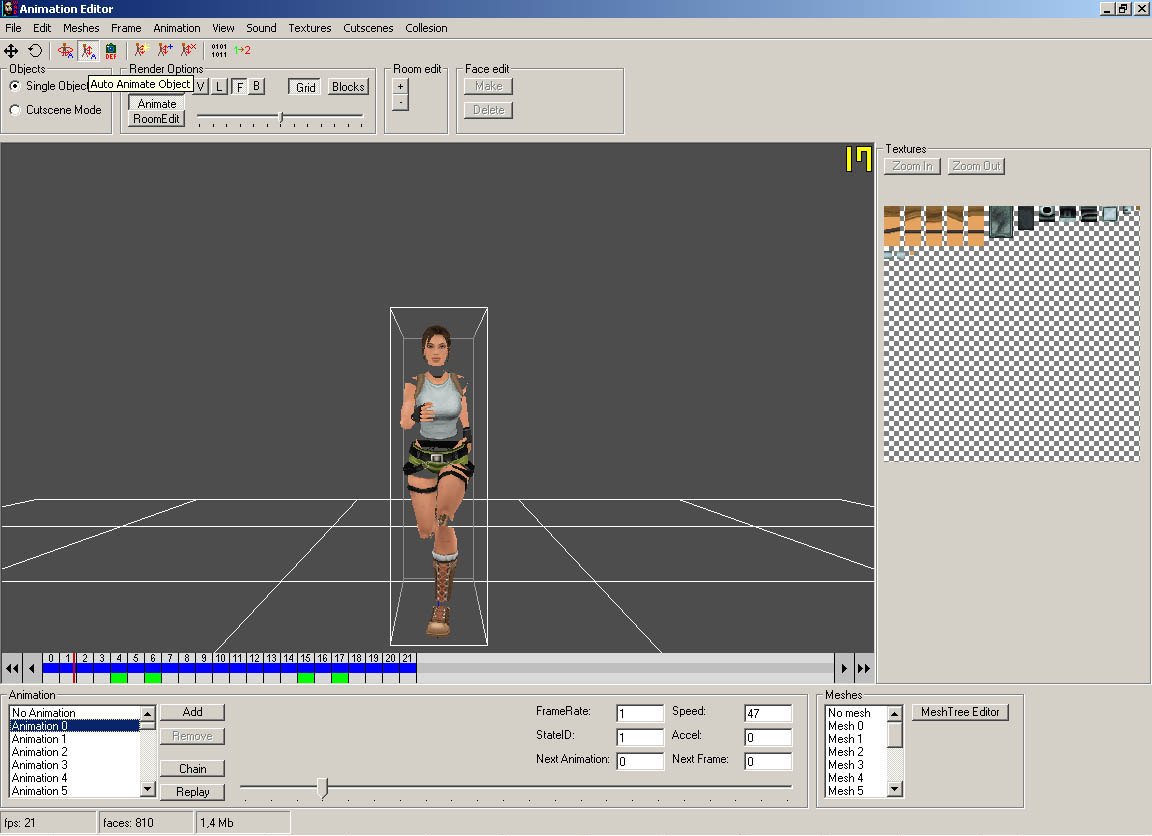1152x836 pixels.
Task: Click the Accel input field
Action: 768,737
